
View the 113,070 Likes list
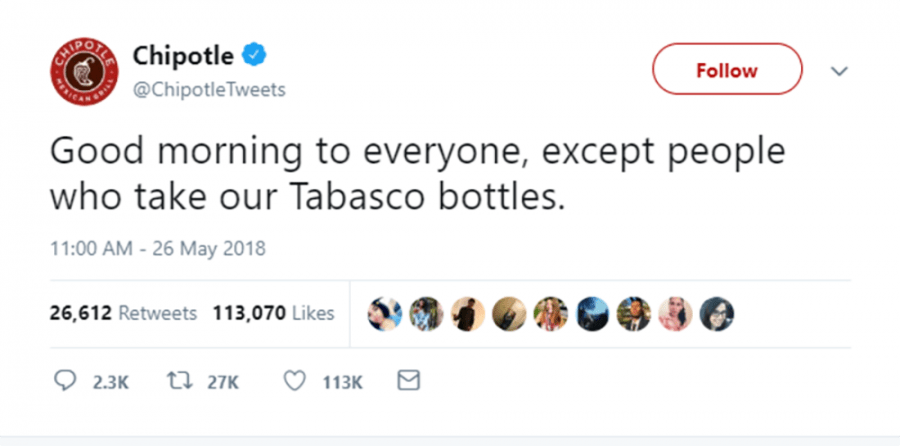(x=273, y=313)
